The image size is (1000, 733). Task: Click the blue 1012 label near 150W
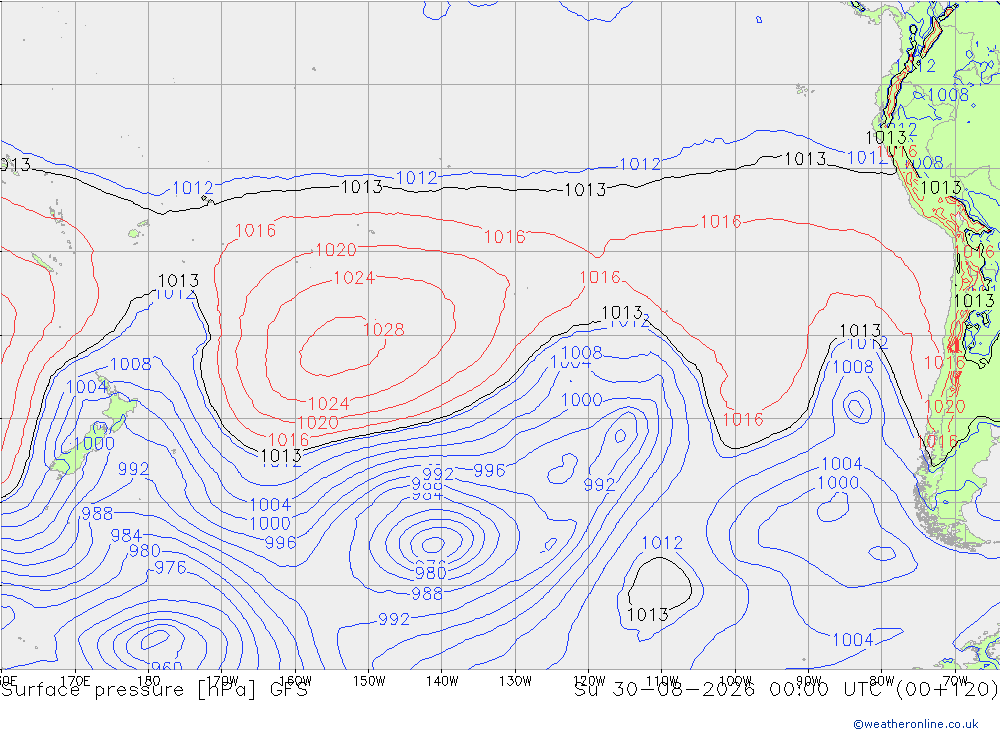416,178
